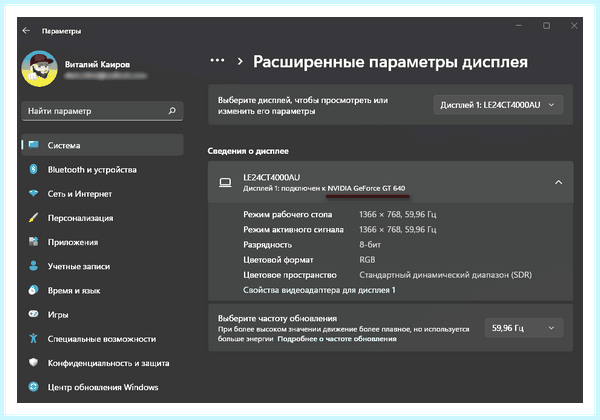
Task: Click the NVIDIA GeForce GT 640 text
Action: click(x=366, y=188)
